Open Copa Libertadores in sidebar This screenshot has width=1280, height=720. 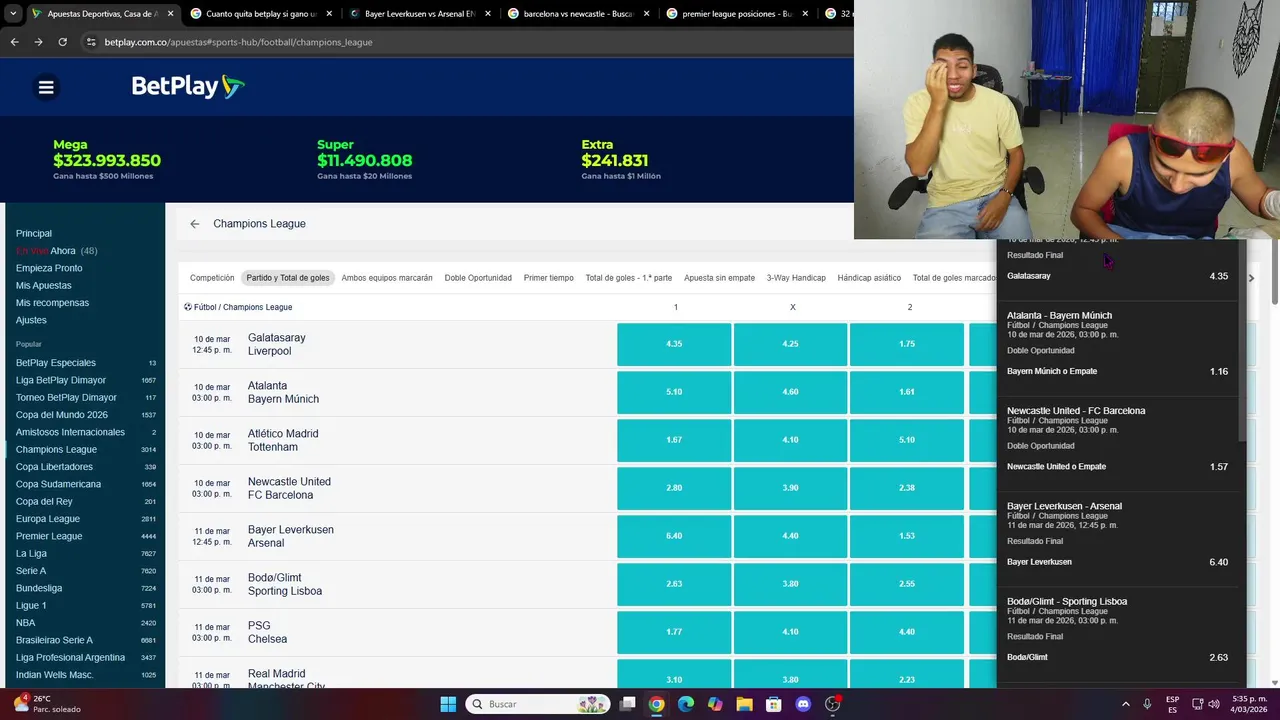(x=86, y=467)
